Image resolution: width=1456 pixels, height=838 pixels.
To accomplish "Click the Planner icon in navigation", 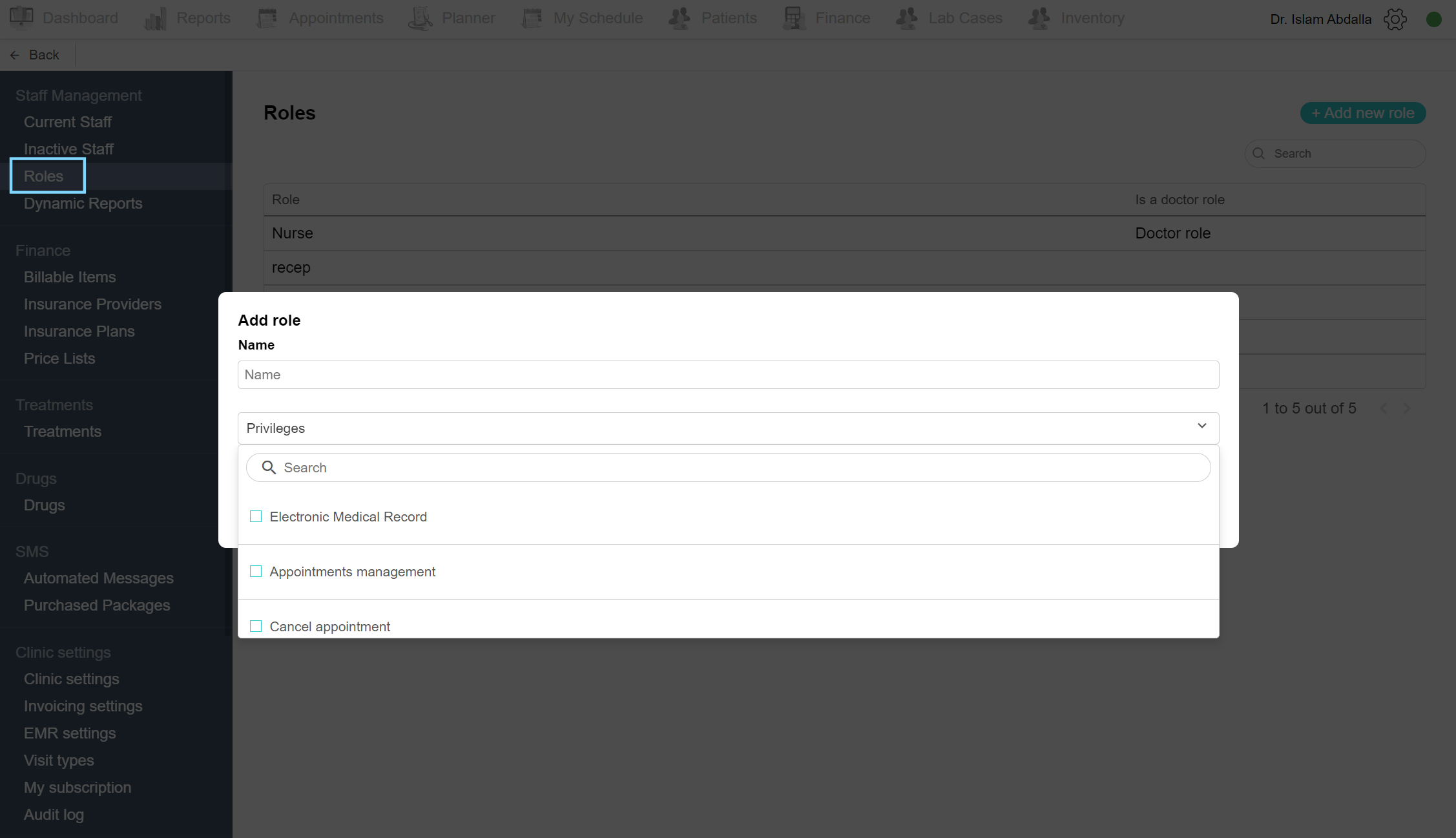I will [x=420, y=18].
